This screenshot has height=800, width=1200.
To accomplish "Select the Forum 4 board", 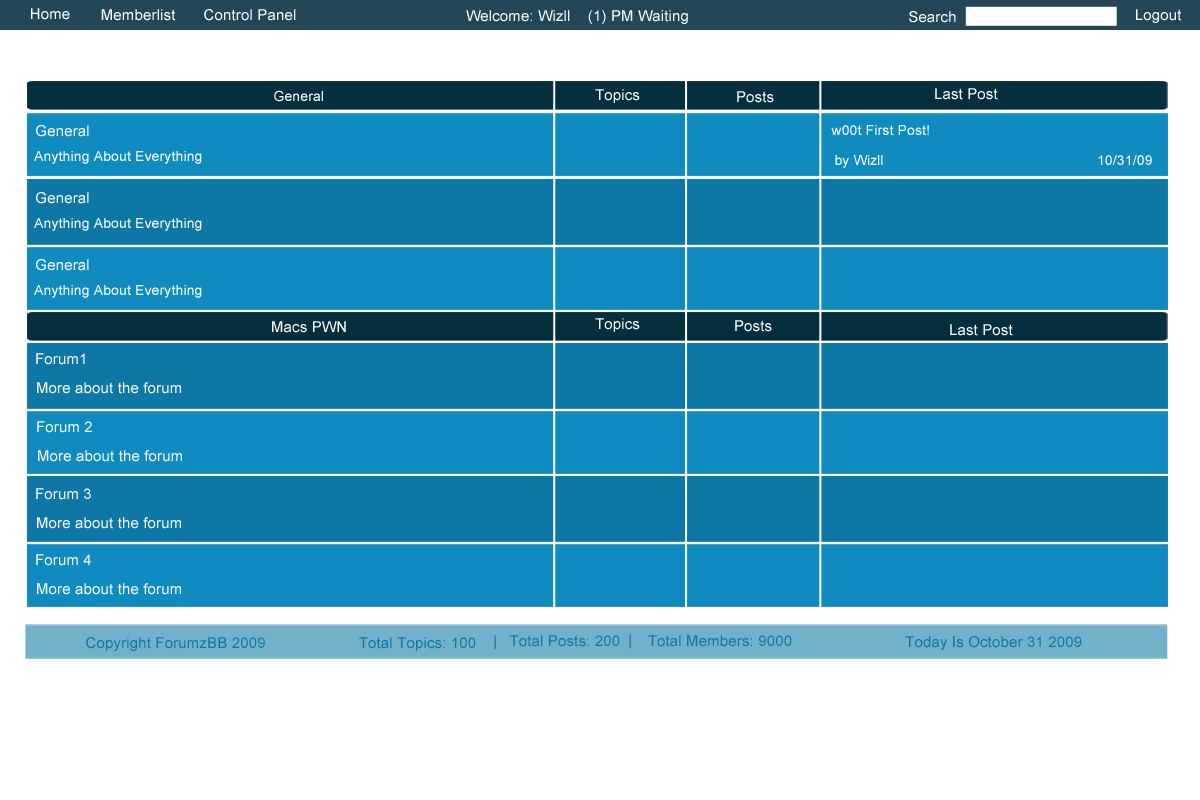I will click(x=63, y=560).
